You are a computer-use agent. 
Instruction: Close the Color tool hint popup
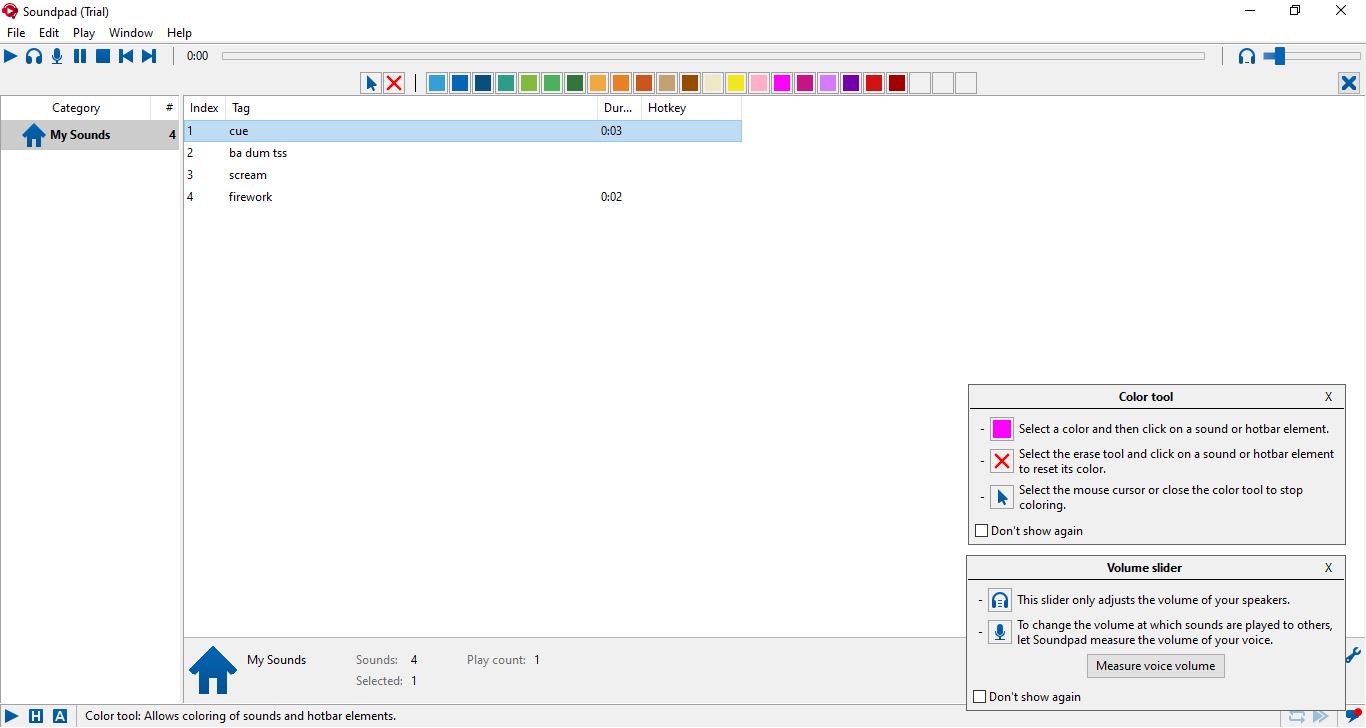pos(1328,397)
